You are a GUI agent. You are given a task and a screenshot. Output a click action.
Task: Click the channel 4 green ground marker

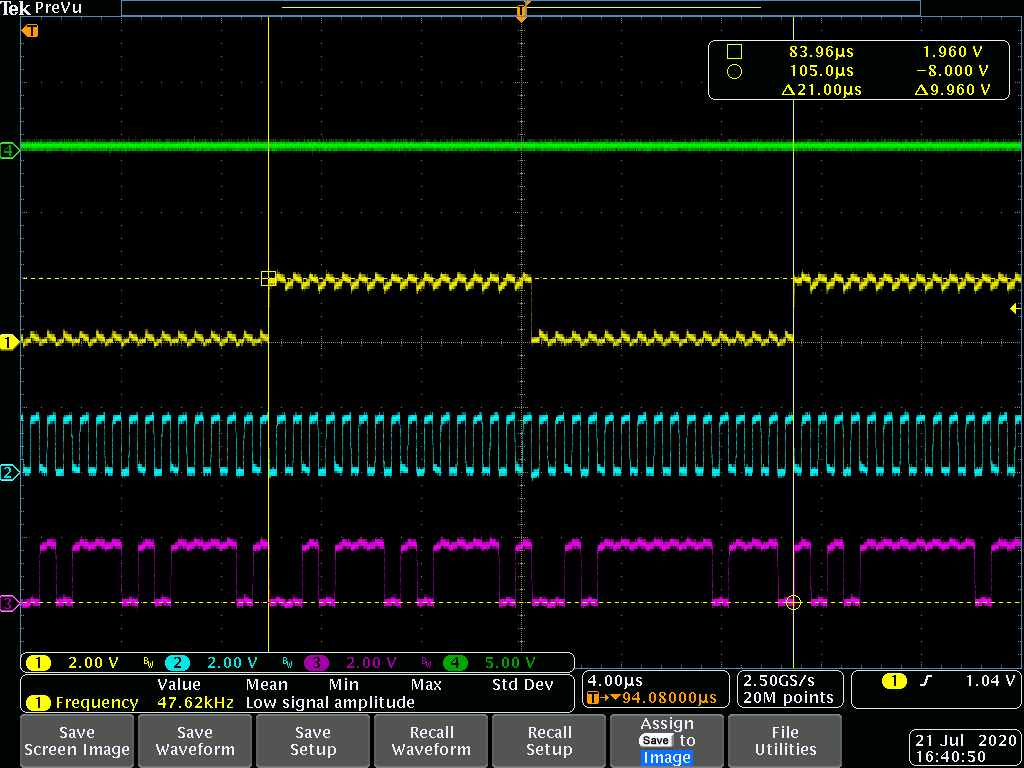[x=9, y=151]
